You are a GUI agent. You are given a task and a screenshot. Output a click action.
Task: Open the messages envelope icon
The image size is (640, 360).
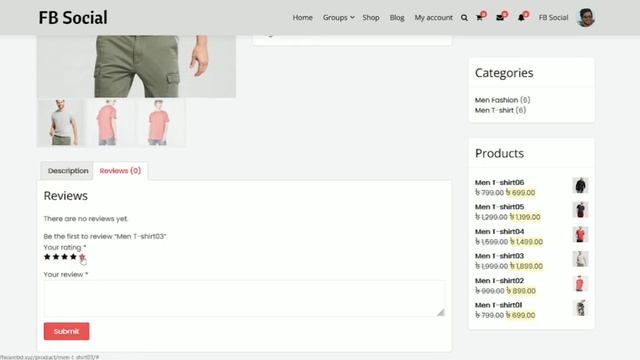500,18
